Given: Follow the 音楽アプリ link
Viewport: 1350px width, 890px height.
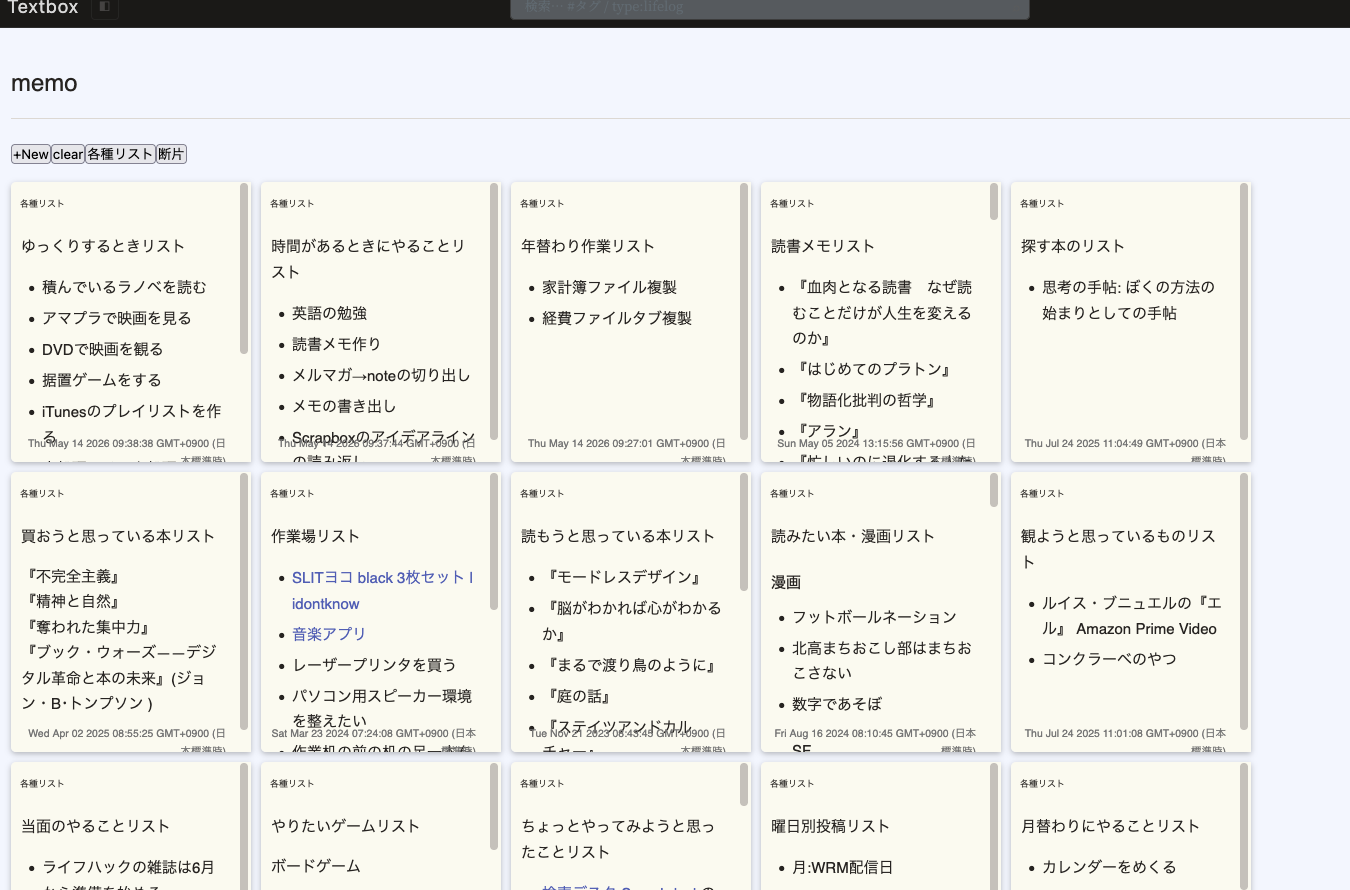Looking at the screenshot, I should point(329,634).
